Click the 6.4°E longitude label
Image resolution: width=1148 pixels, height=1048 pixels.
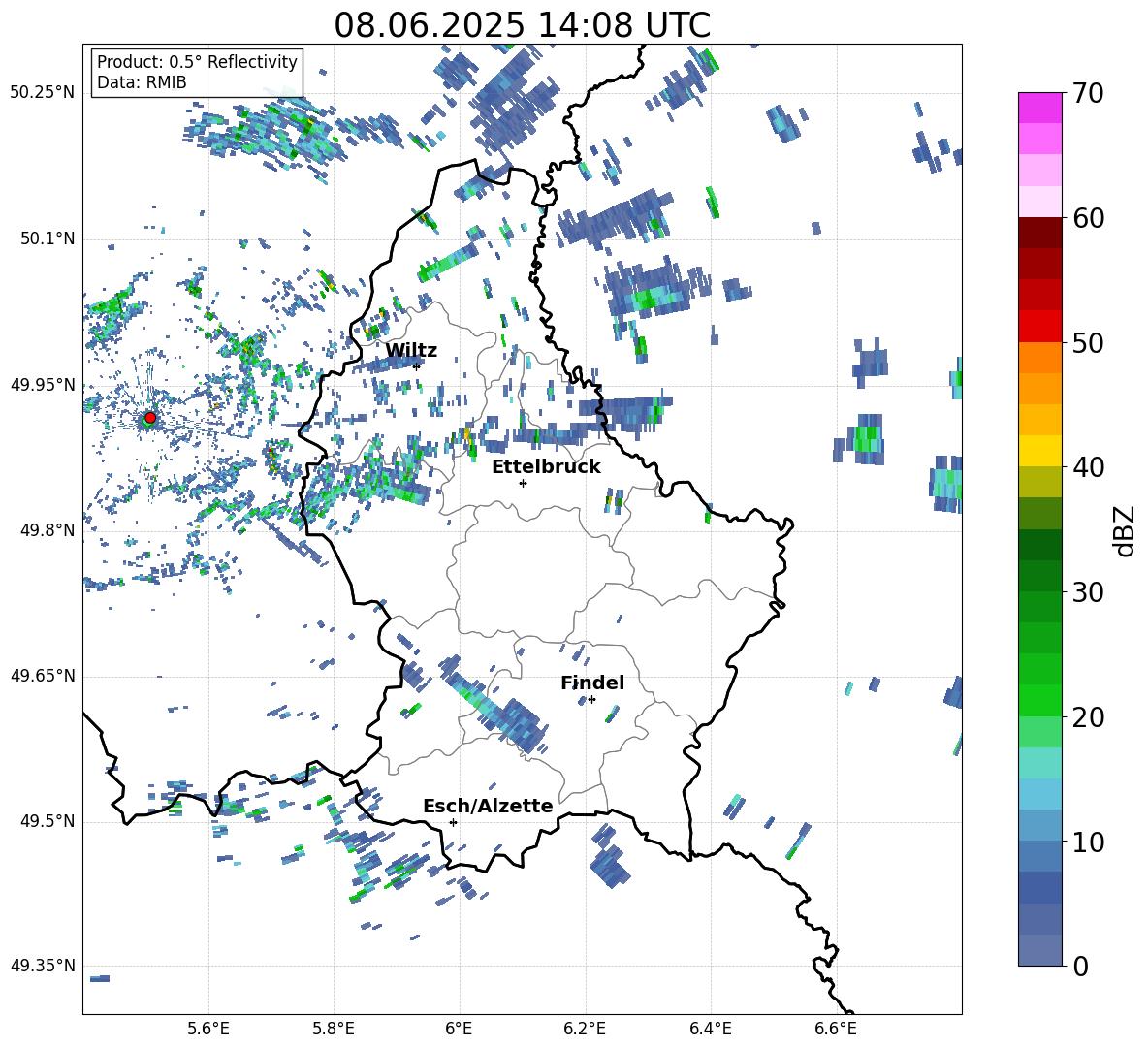(x=710, y=1029)
